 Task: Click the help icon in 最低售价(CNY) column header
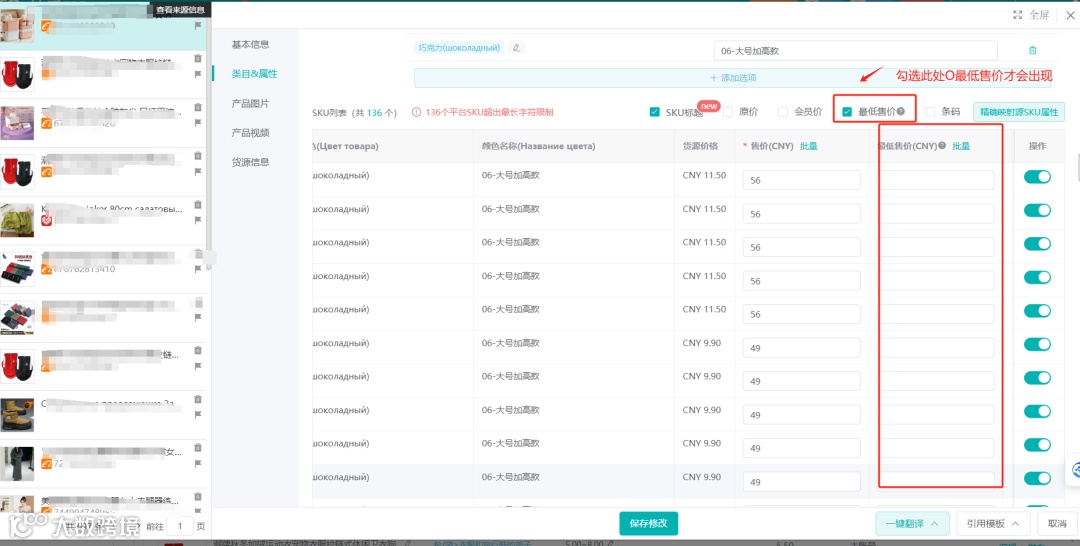point(942,146)
